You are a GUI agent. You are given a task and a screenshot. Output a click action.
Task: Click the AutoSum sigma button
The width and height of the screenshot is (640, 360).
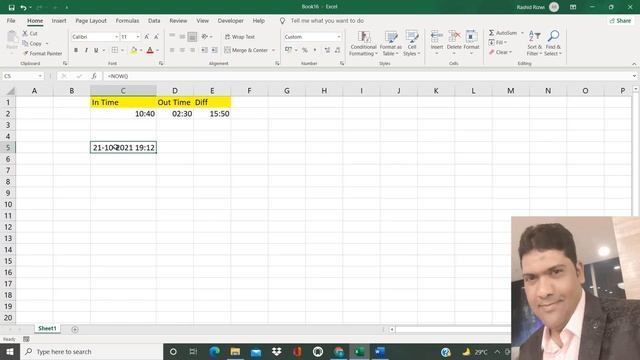click(x=502, y=33)
